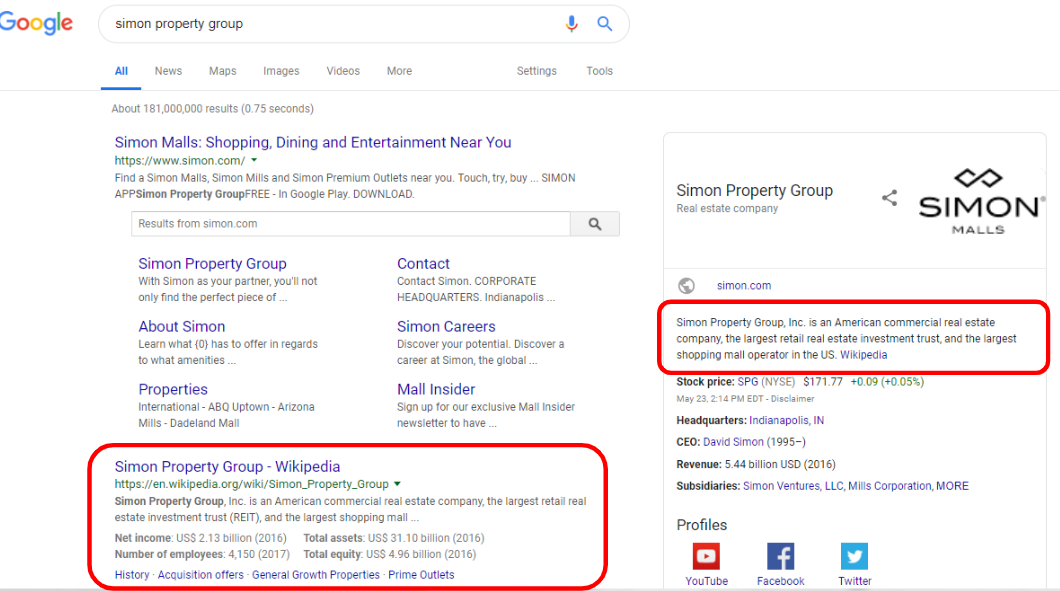Screen dimensions: 1060x591
Task: Open the Facebook profile icon
Action: click(780, 556)
